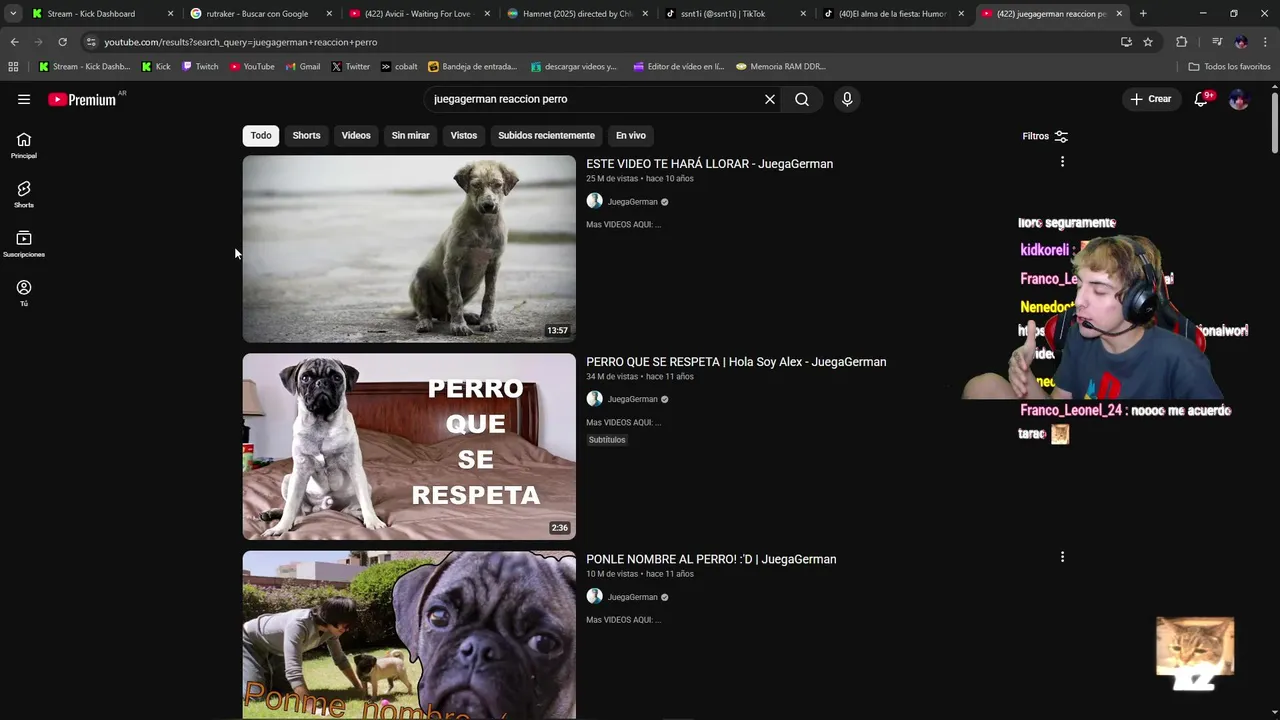Image resolution: width=1280 pixels, height=720 pixels.
Task: Select the En vivo filter chip
Action: [x=631, y=136]
